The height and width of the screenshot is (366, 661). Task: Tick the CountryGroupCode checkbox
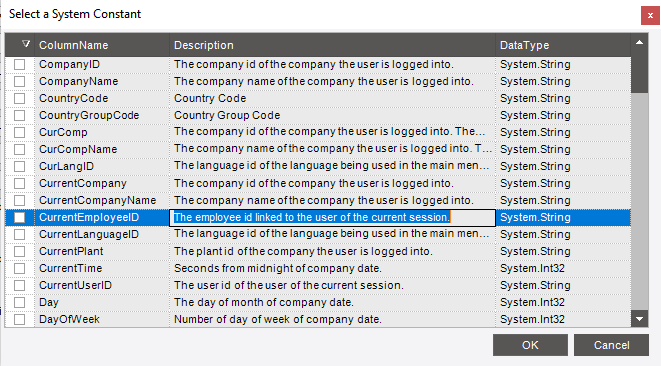19,116
